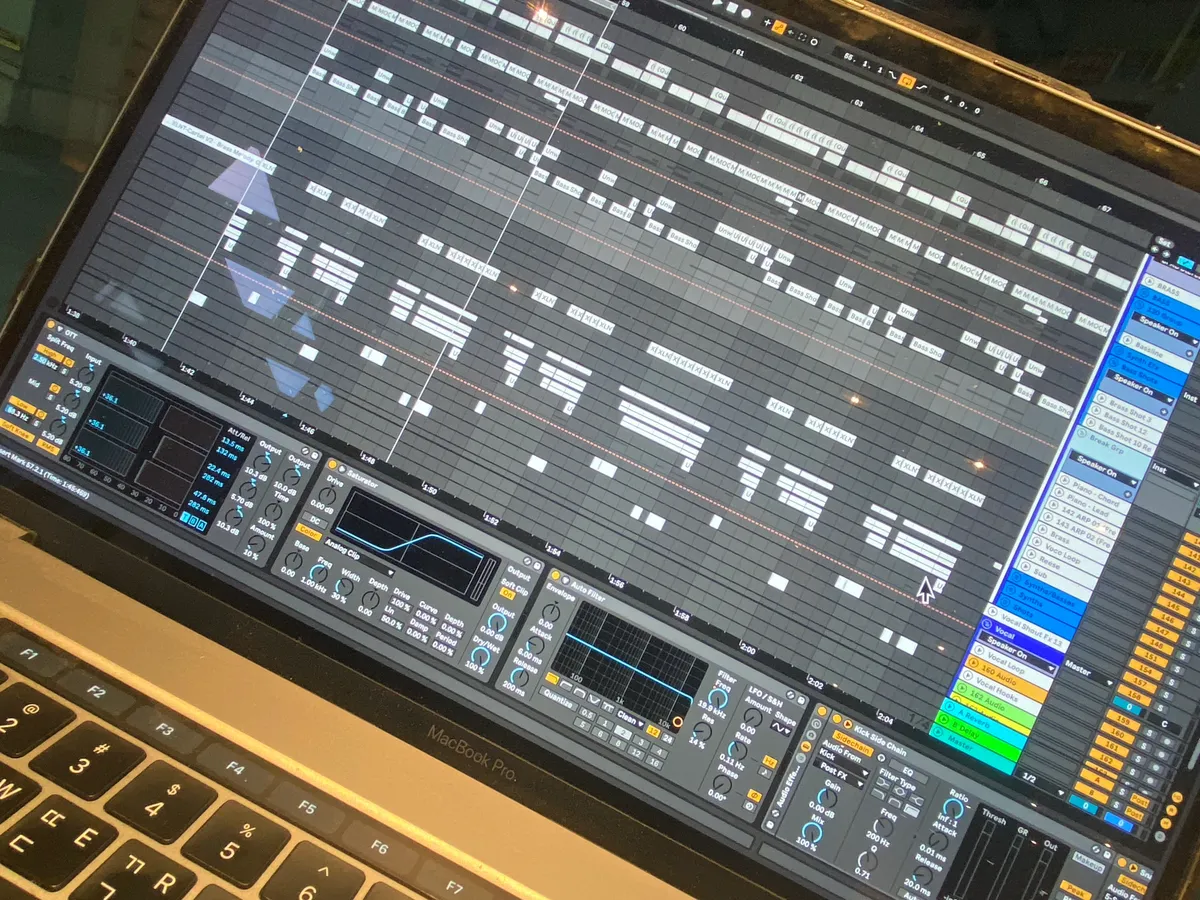This screenshot has width=1200, height=900.
Task: Enable the DC button in Saturator
Action: pyautogui.click(x=315, y=520)
